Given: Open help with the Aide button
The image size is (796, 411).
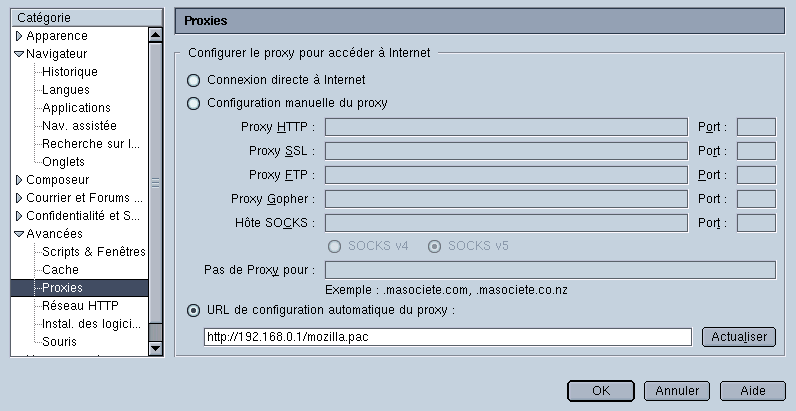Looking at the screenshot, I should [x=751, y=390].
